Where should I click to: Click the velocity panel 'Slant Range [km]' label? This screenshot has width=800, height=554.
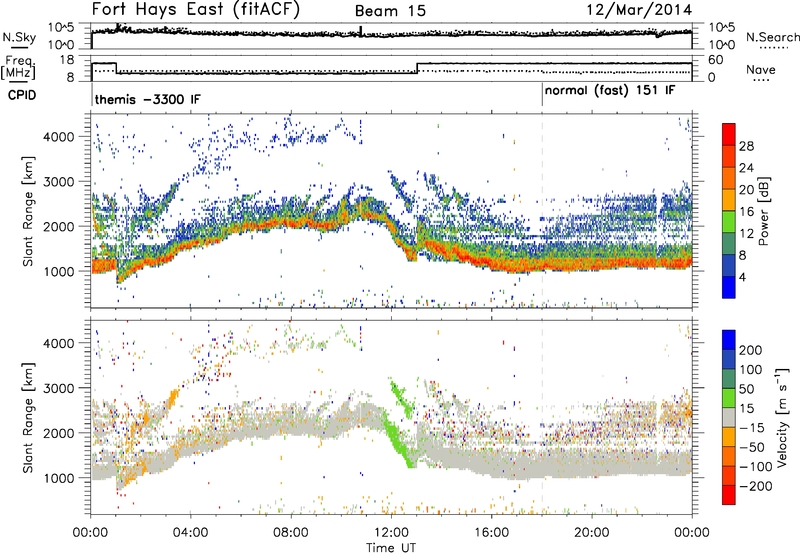coord(28,418)
